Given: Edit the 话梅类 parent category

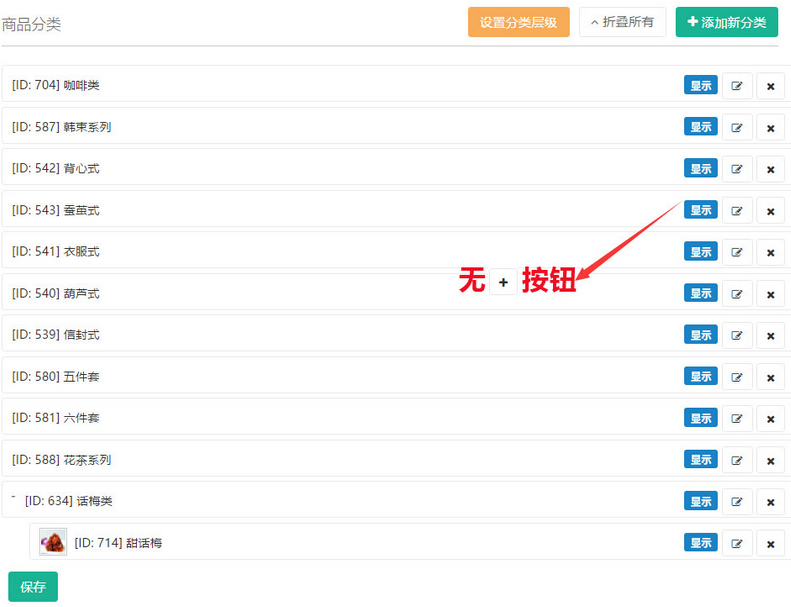Looking at the screenshot, I should click(737, 502).
